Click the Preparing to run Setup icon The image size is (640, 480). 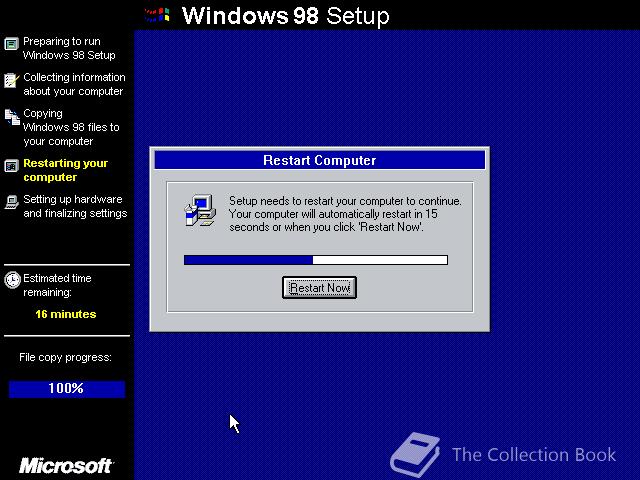(11, 44)
